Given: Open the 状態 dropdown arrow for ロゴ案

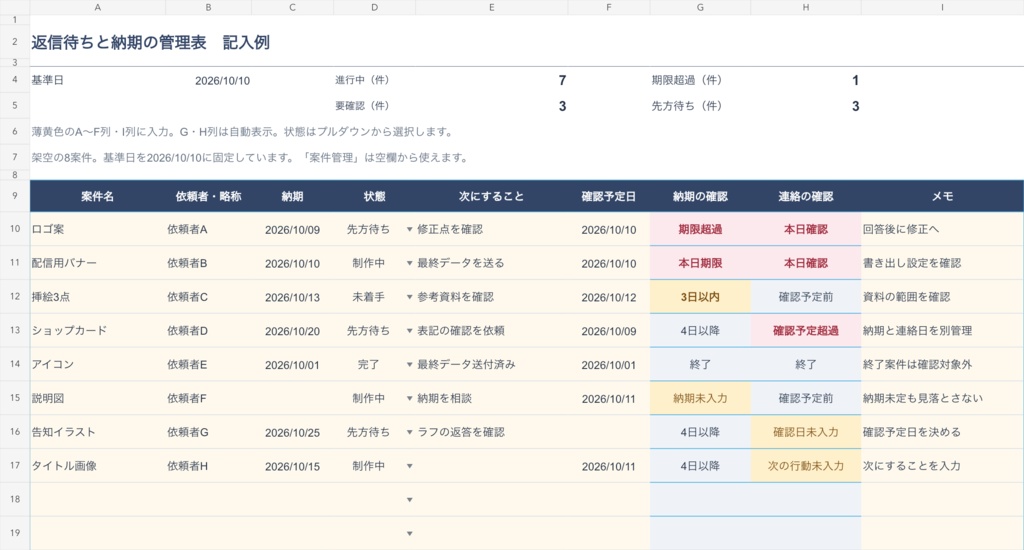Looking at the screenshot, I should click(409, 229).
